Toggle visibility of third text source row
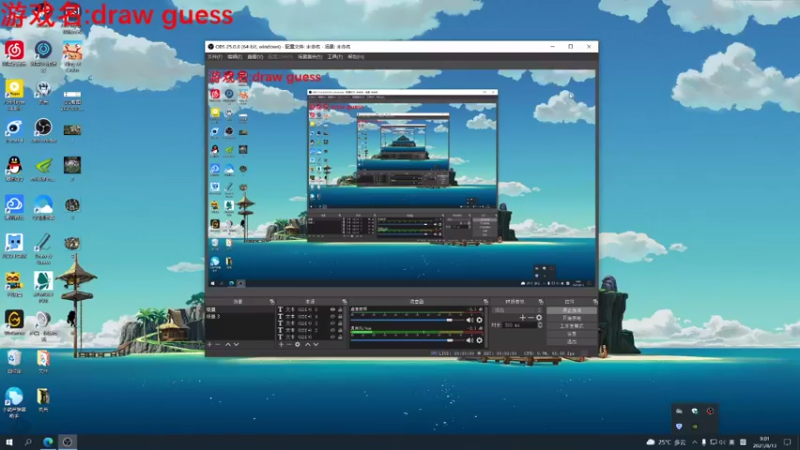800x450 pixels. [333, 323]
